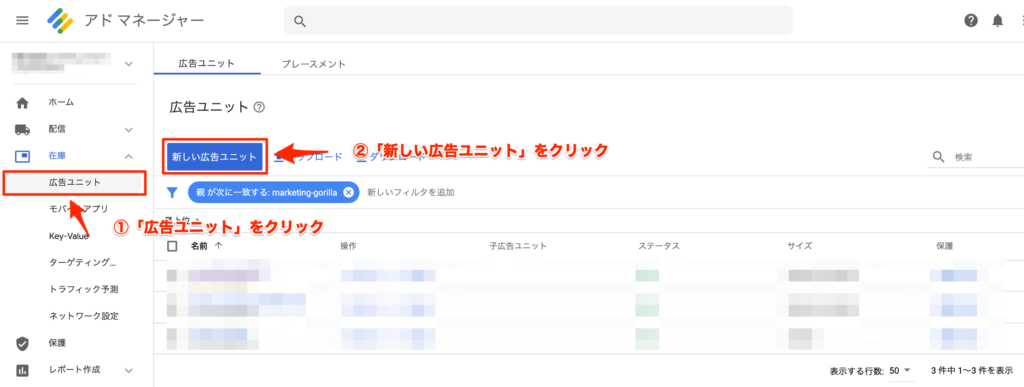Open the hamburger main menu

tap(22, 21)
